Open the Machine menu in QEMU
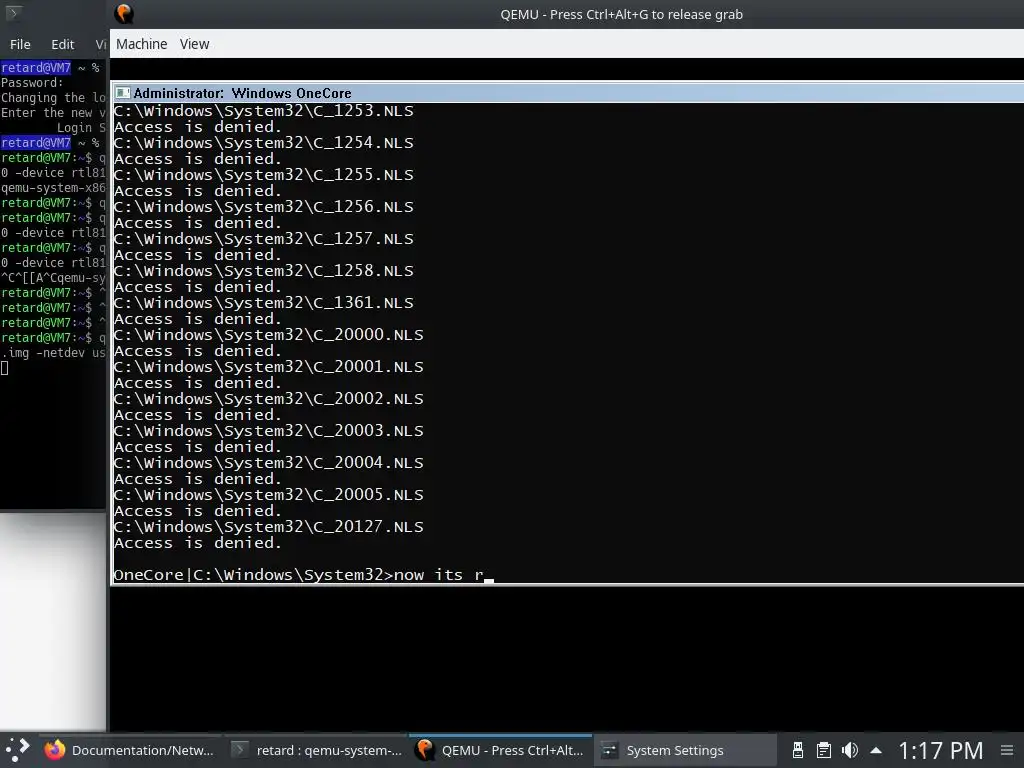This screenshot has height=768, width=1024. click(x=142, y=44)
